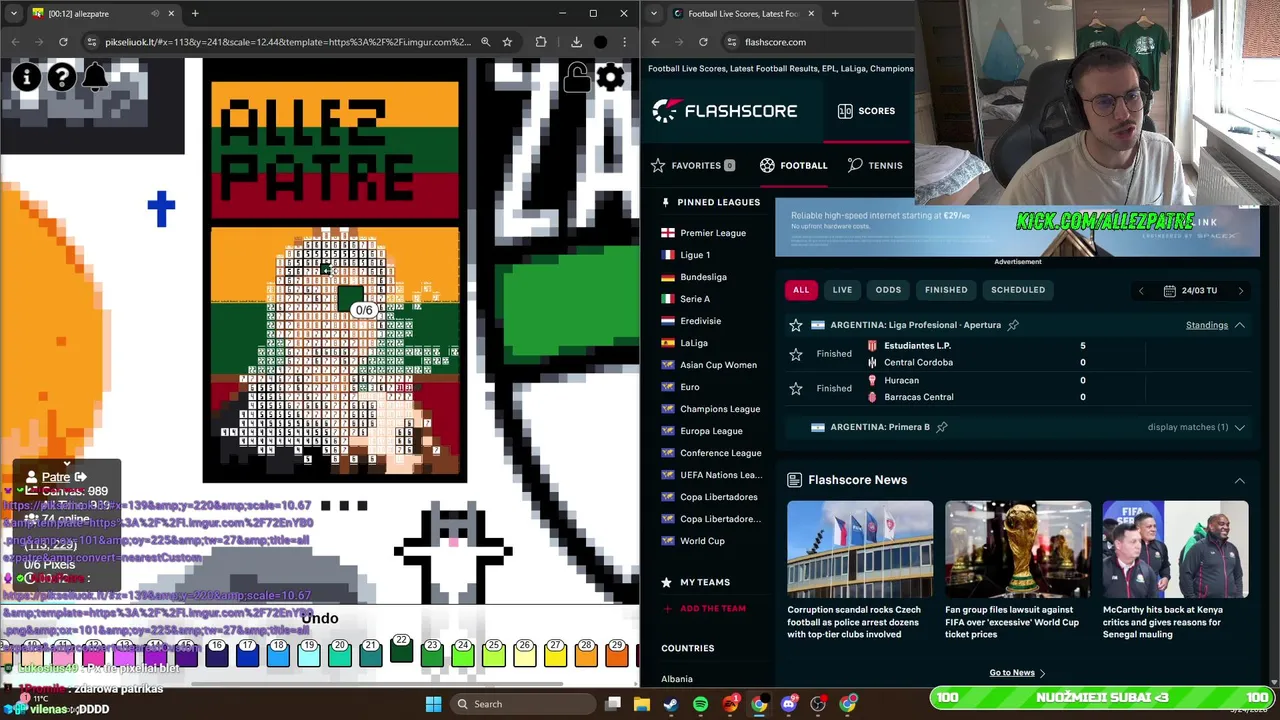
Task: Select the Scores tab in Flashscore header
Action: pyautogui.click(x=866, y=111)
